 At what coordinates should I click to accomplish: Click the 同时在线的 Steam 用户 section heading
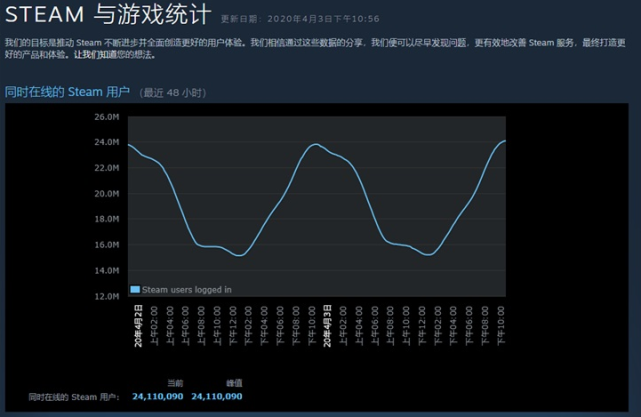click(x=67, y=92)
